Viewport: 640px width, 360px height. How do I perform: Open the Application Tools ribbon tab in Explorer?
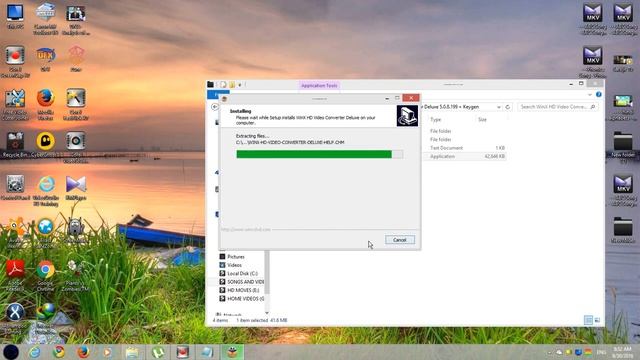[319, 85]
